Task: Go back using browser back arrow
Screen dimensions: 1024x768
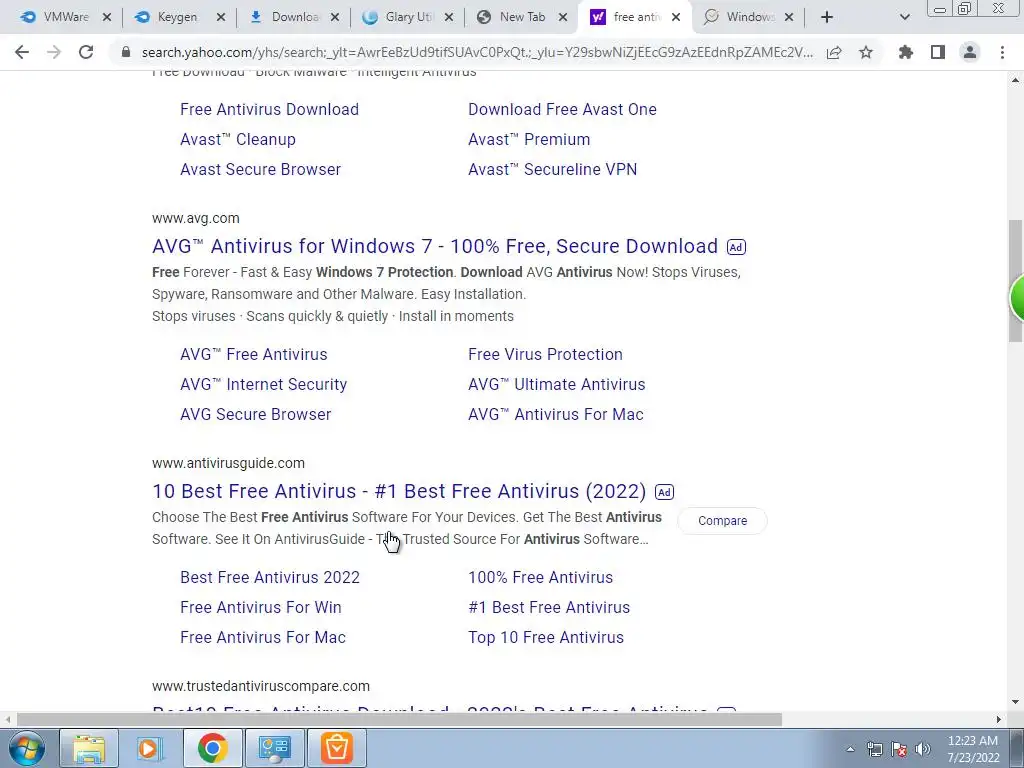Action: coord(22,52)
